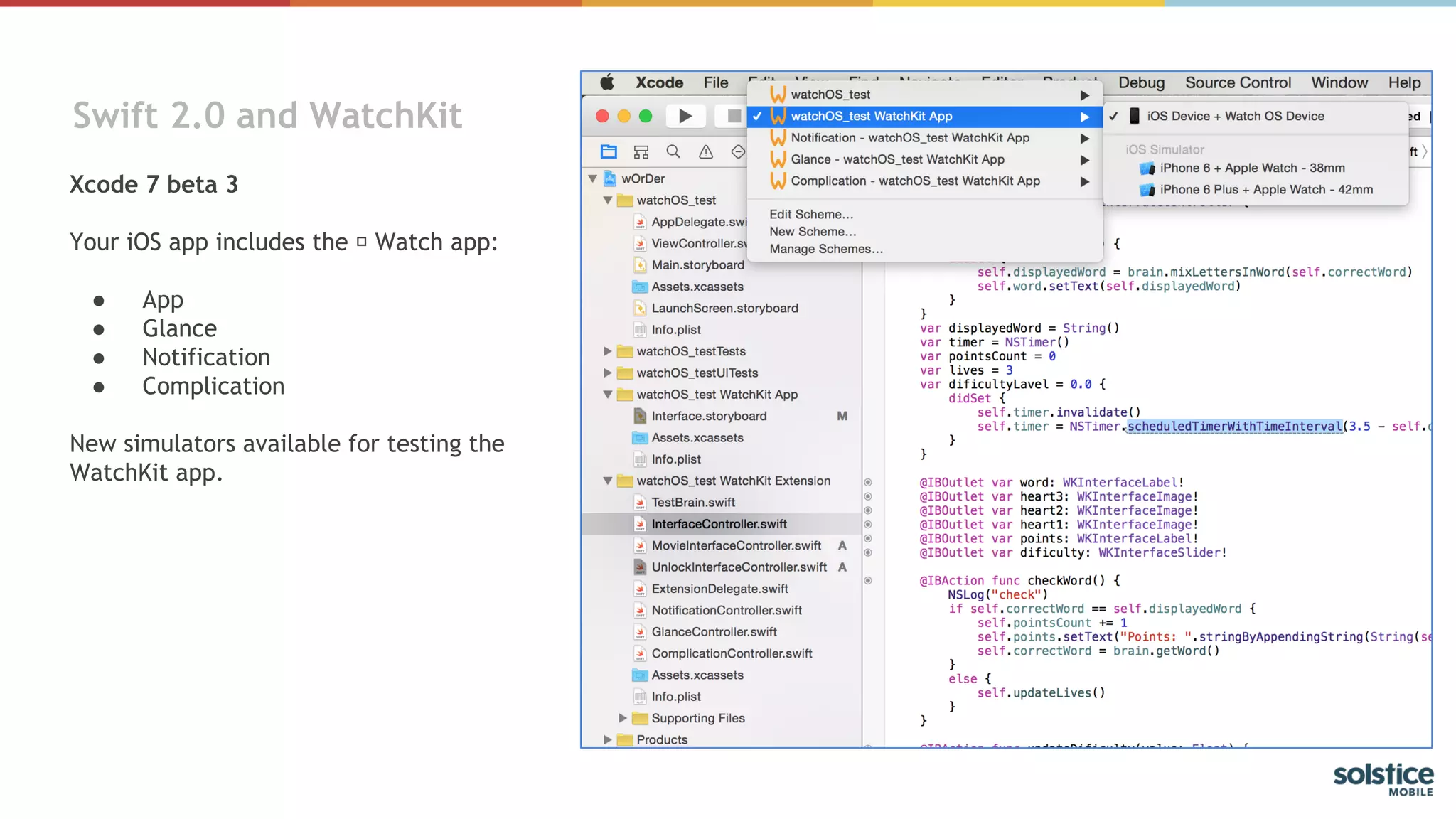Viewport: 1456px width, 819px height.
Task: Click the Stop button in toolbar
Action: coord(734,116)
